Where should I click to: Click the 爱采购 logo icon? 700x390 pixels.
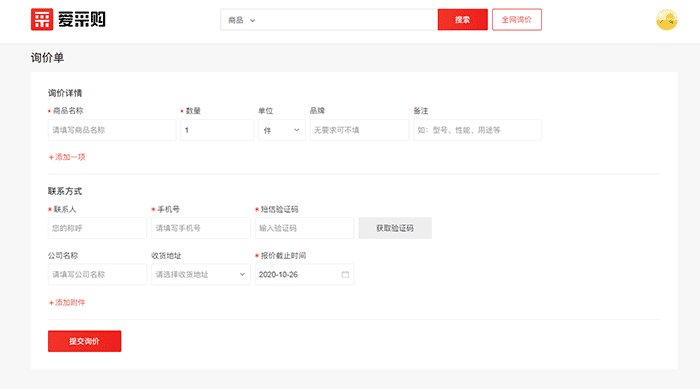click(42, 20)
